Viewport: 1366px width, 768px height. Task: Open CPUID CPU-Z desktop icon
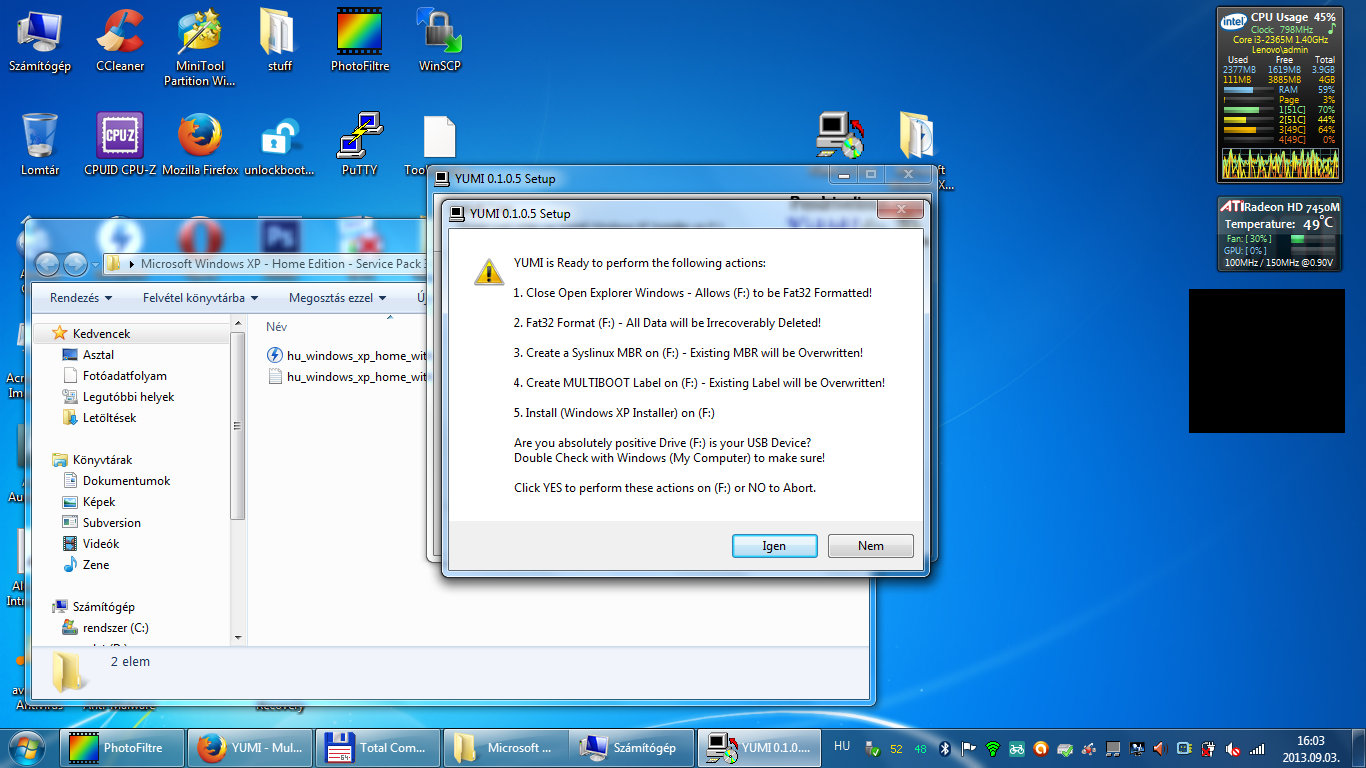[120, 143]
